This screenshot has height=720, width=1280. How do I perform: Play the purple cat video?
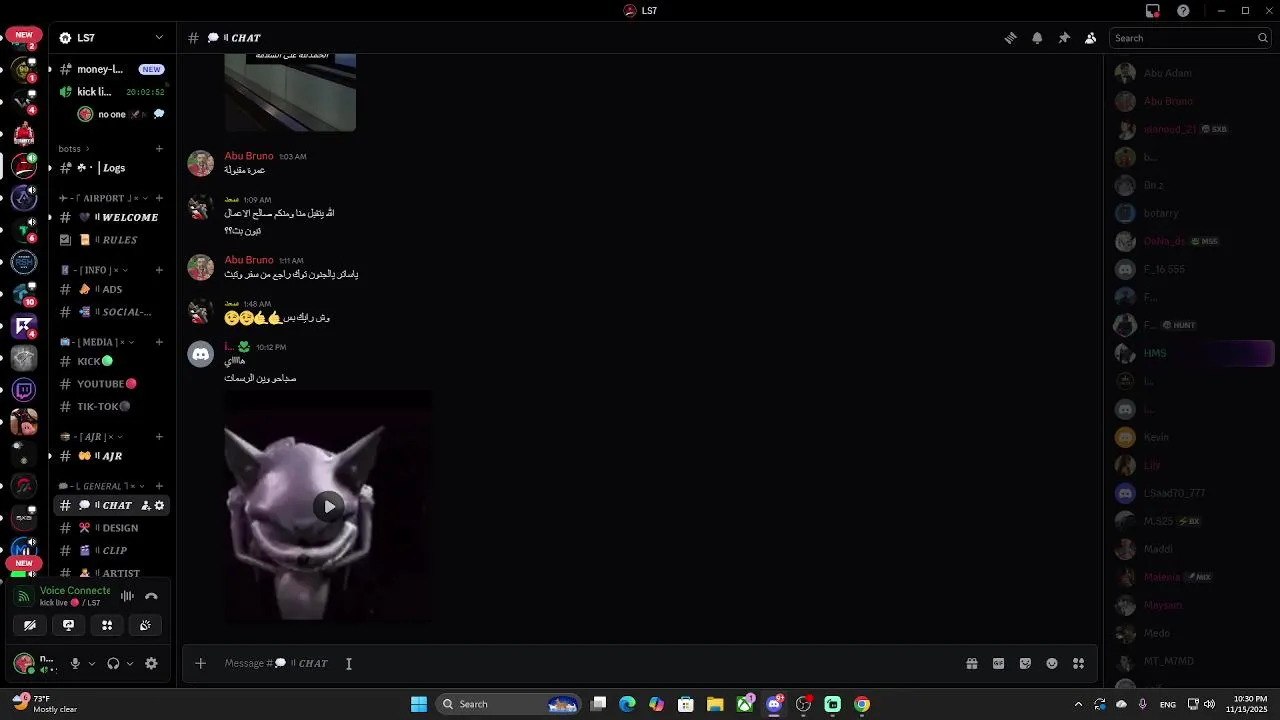click(329, 506)
